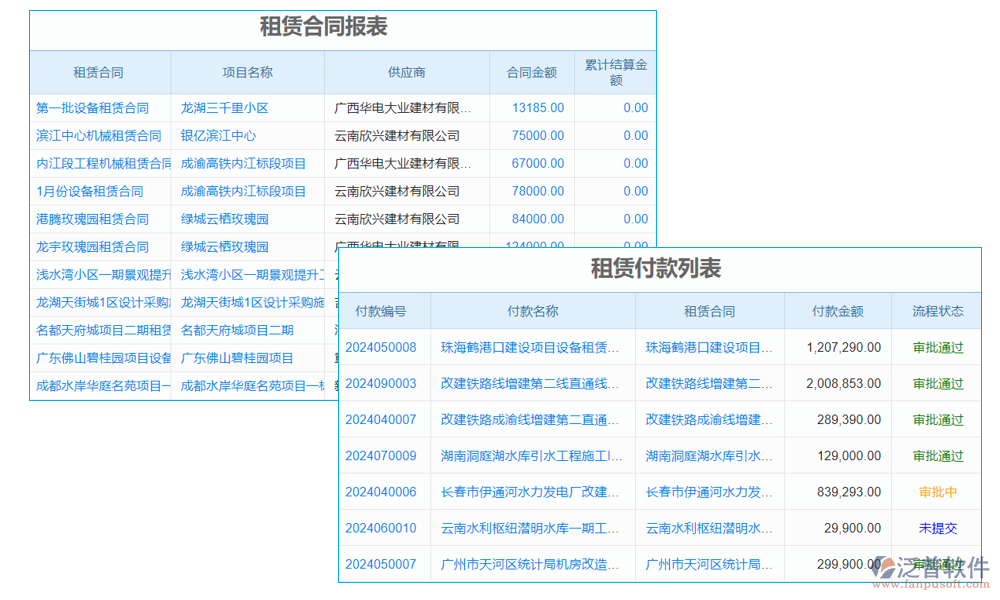Image resolution: width=1000 pixels, height=600 pixels.
Task: Open contract 湖南洞庭湖水库引水工程 in payment list
Action: [x=709, y=455]
